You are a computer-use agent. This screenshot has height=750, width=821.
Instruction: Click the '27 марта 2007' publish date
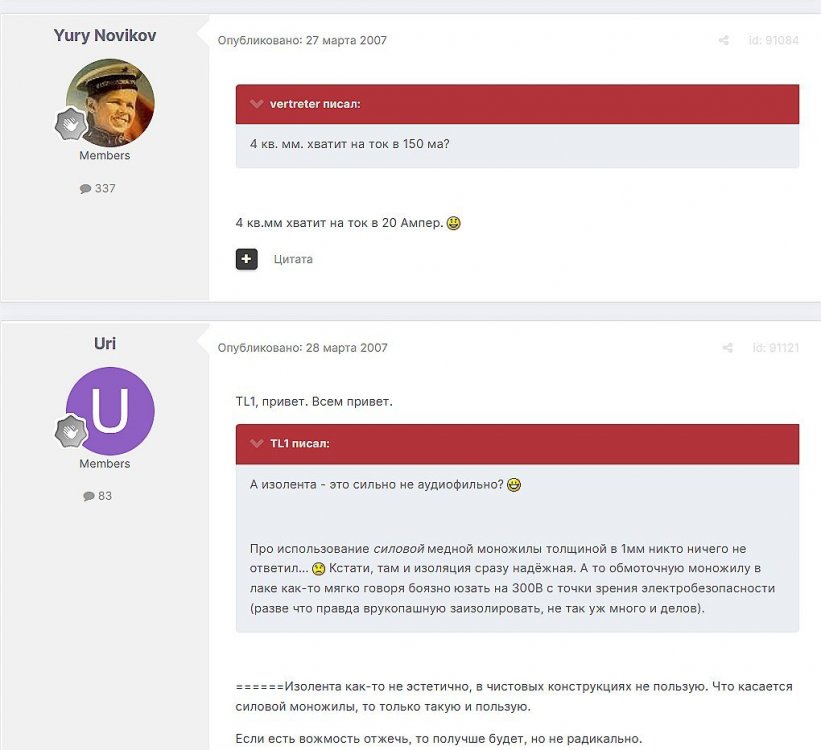[x=346, y=40]
